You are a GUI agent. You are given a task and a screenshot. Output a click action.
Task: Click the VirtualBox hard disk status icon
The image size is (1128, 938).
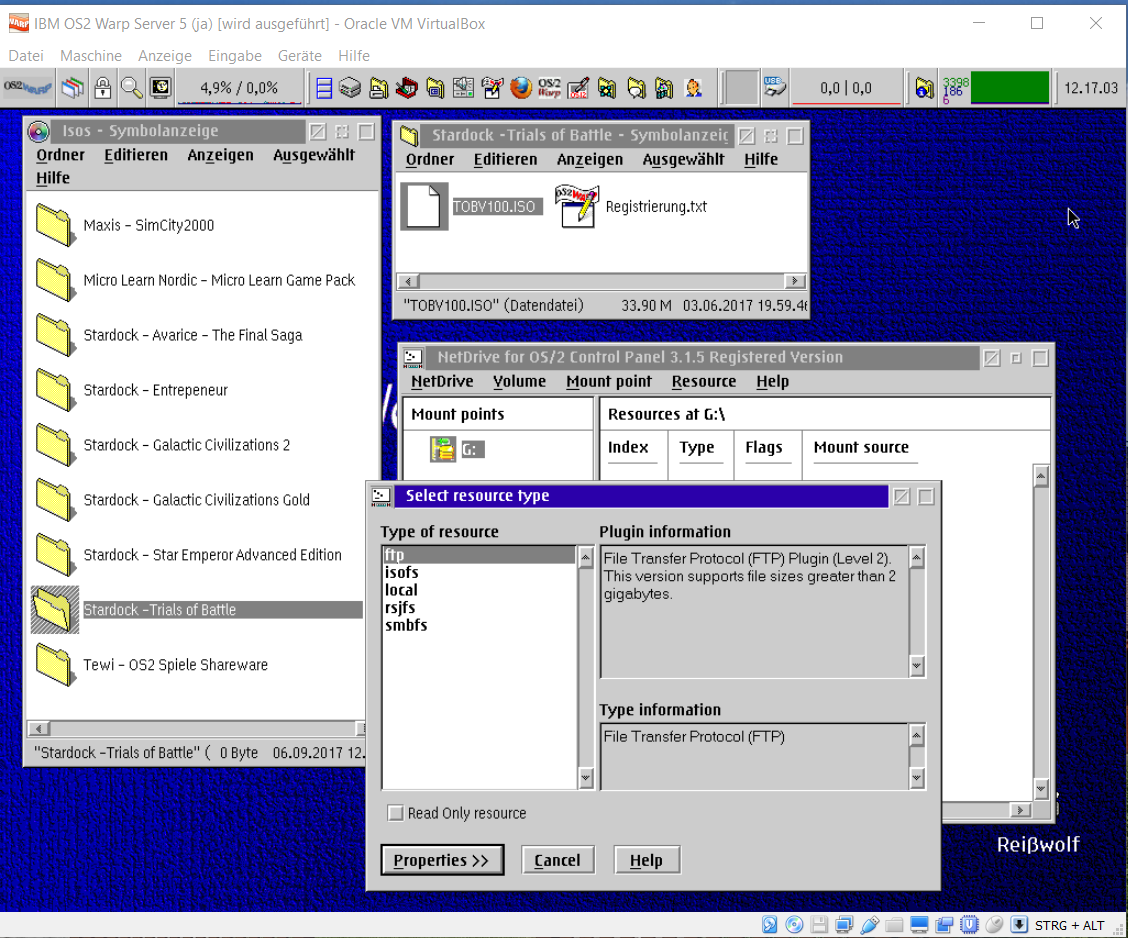click(770, 924)
